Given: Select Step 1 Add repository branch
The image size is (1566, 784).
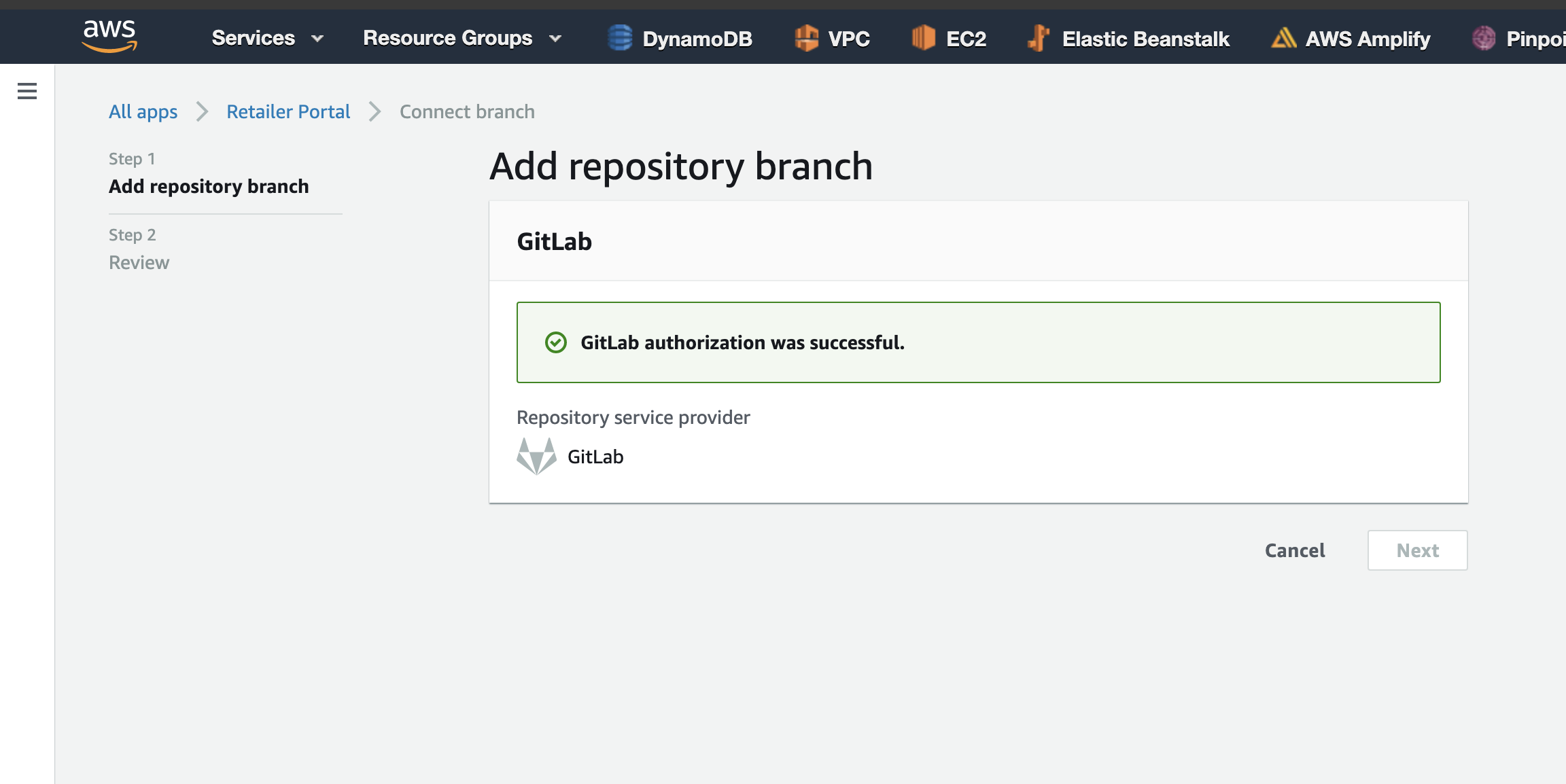Looking at the screenshot, I should [x=209, y=173].
